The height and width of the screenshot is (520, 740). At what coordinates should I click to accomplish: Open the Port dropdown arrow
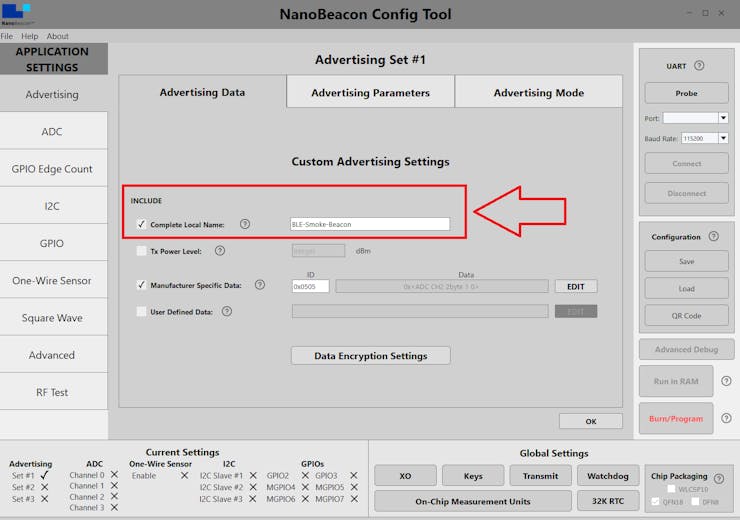[x=723, y=117]
